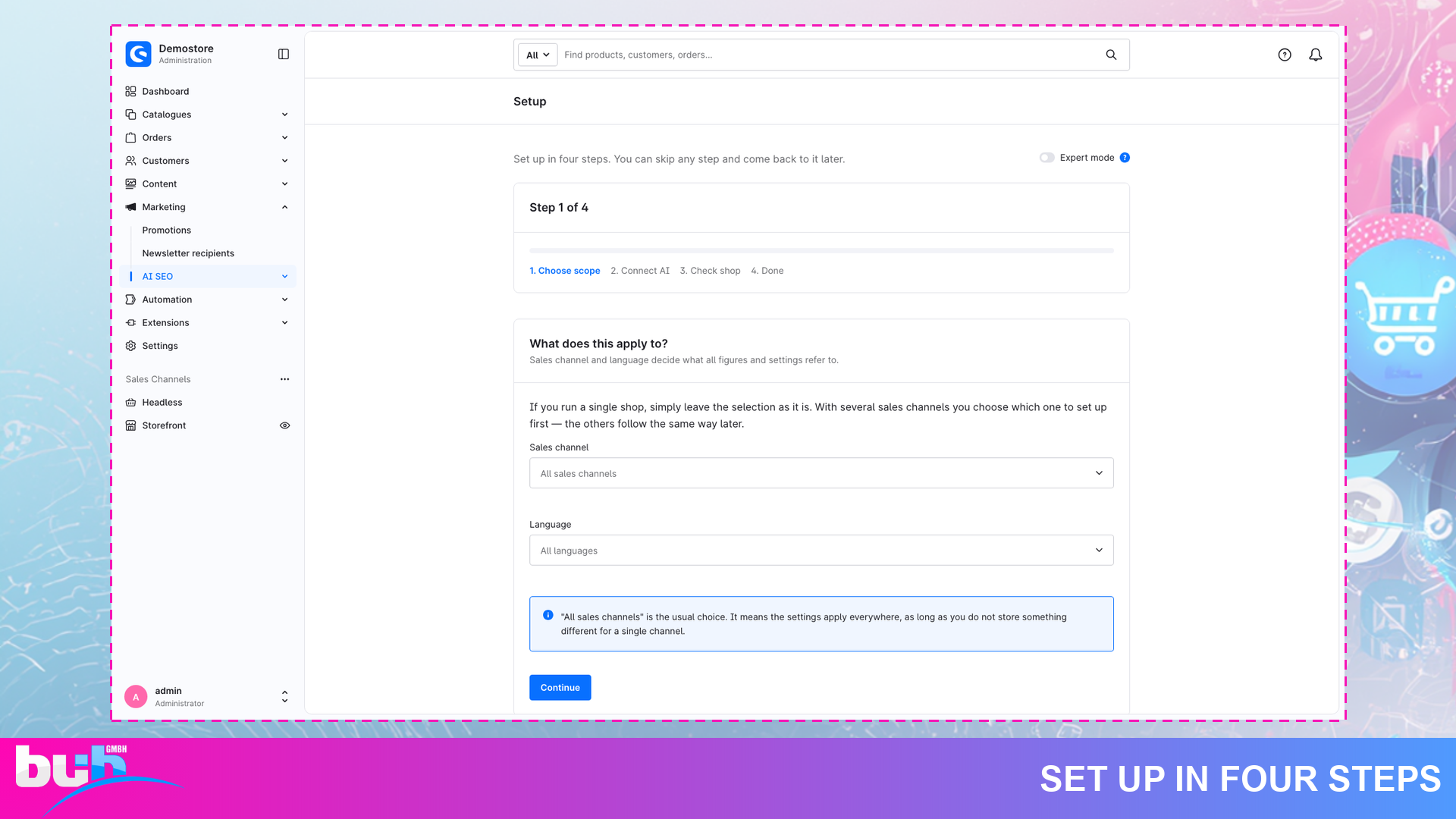The image size is (1456, 819).
Task: Click the Customers people icon
Action: pyautogui.click(x=130, y=161)
